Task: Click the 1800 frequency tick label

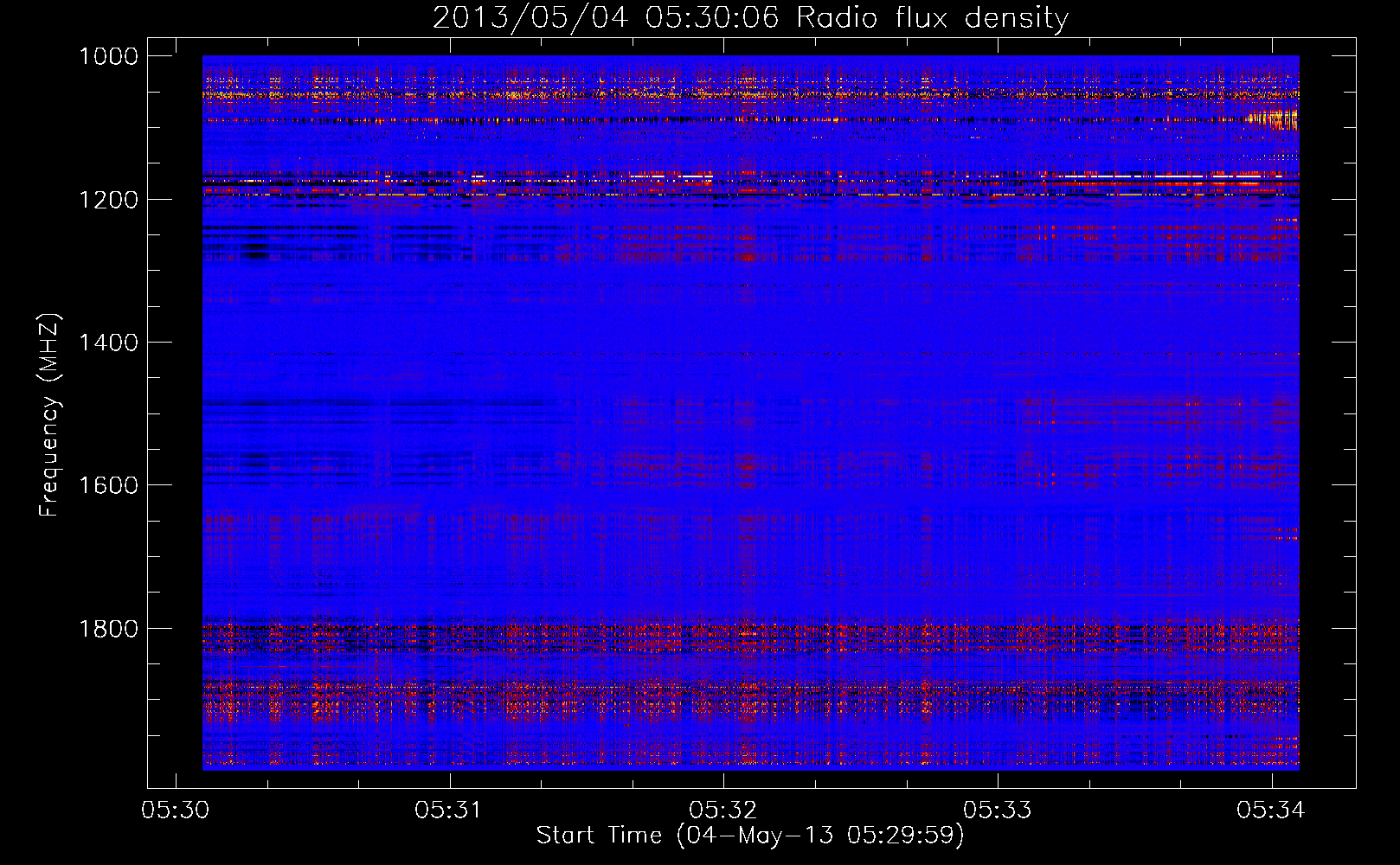Action: (x=108, y=628)
